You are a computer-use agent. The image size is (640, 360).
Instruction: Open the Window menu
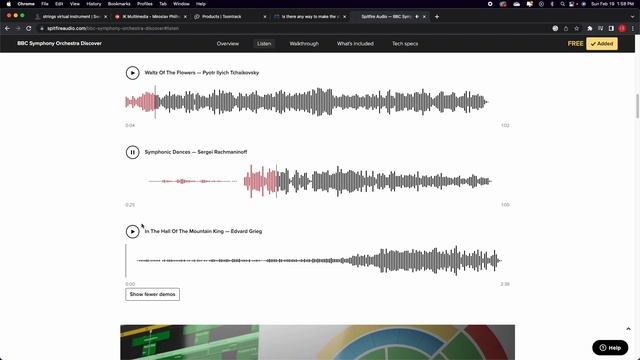tap(181, 4)
